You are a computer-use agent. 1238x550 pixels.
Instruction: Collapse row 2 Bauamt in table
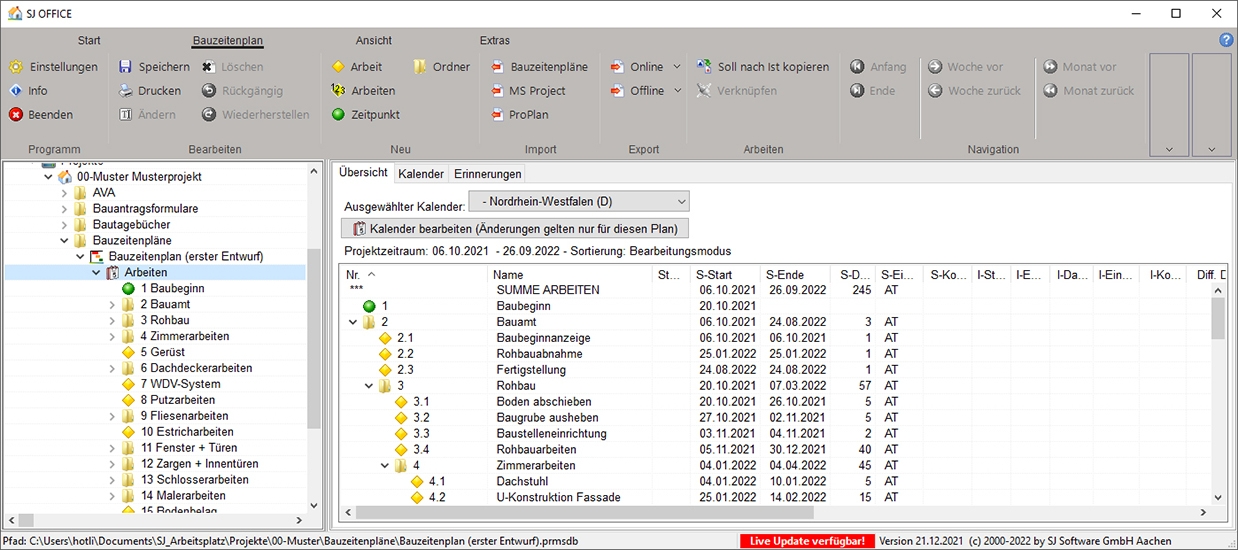pyautogui.click(x=353, y=322)
